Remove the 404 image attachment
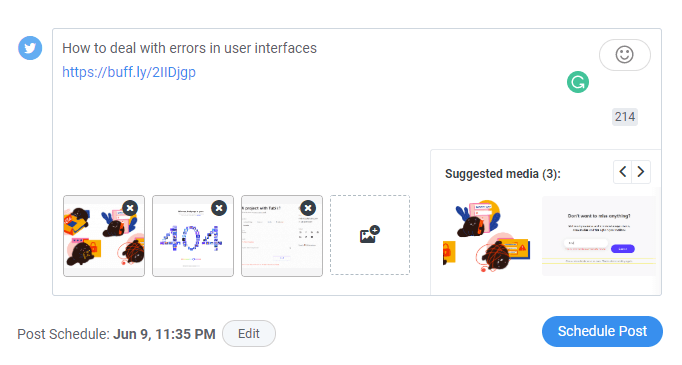This screenshot has height=365, width=682. [219, 208]
